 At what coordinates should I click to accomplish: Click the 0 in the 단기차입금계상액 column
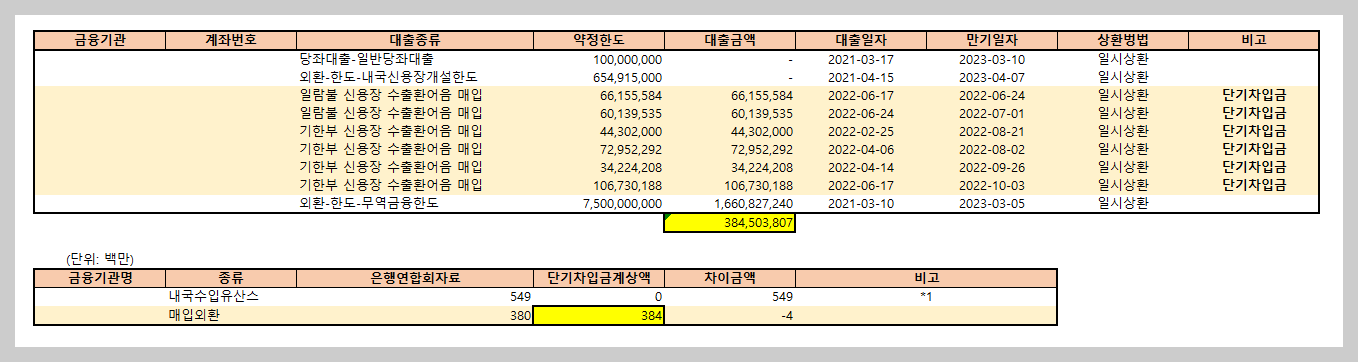599,296
